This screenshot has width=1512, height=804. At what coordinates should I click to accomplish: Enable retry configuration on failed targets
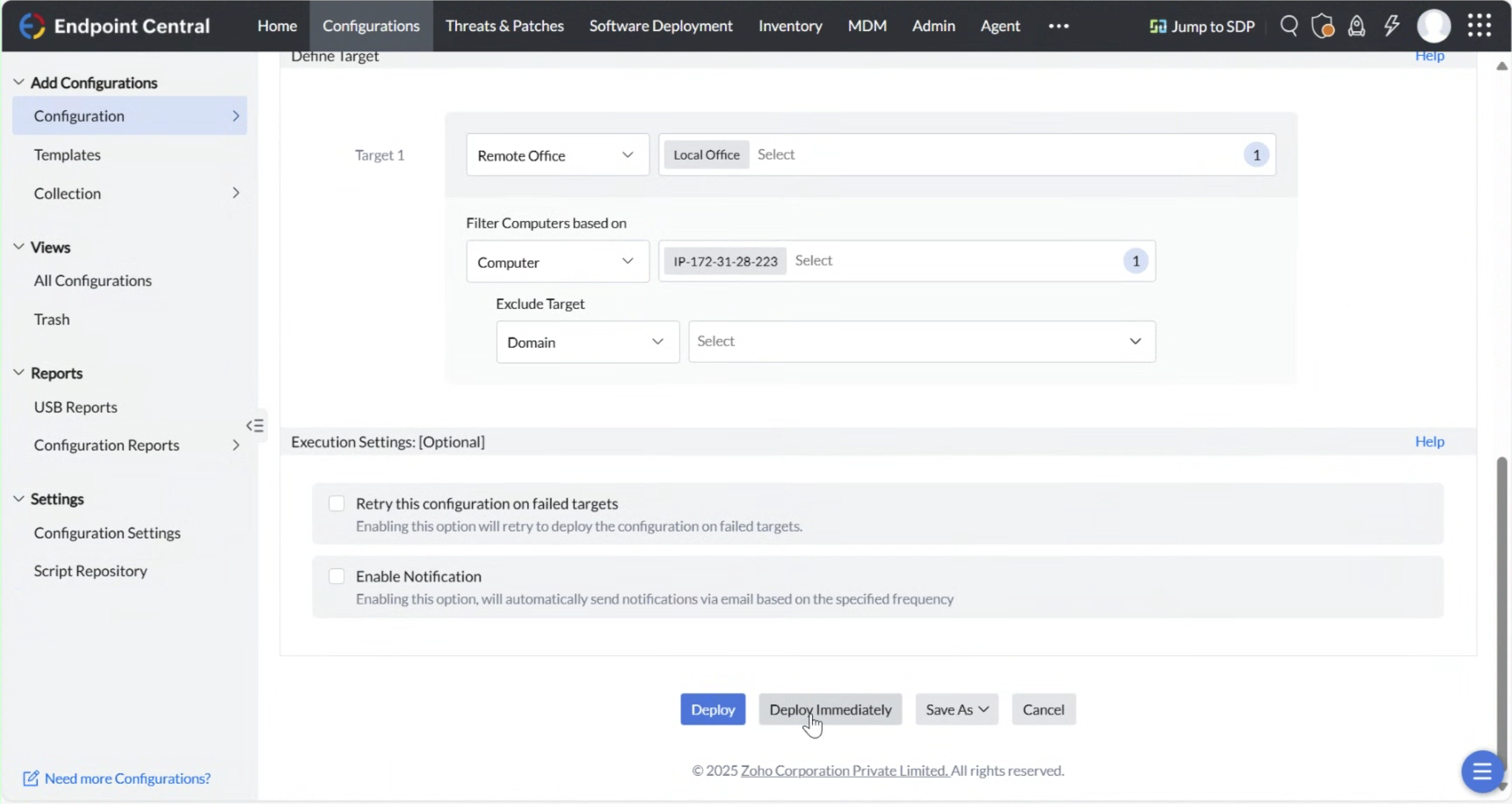click(337, 504)
